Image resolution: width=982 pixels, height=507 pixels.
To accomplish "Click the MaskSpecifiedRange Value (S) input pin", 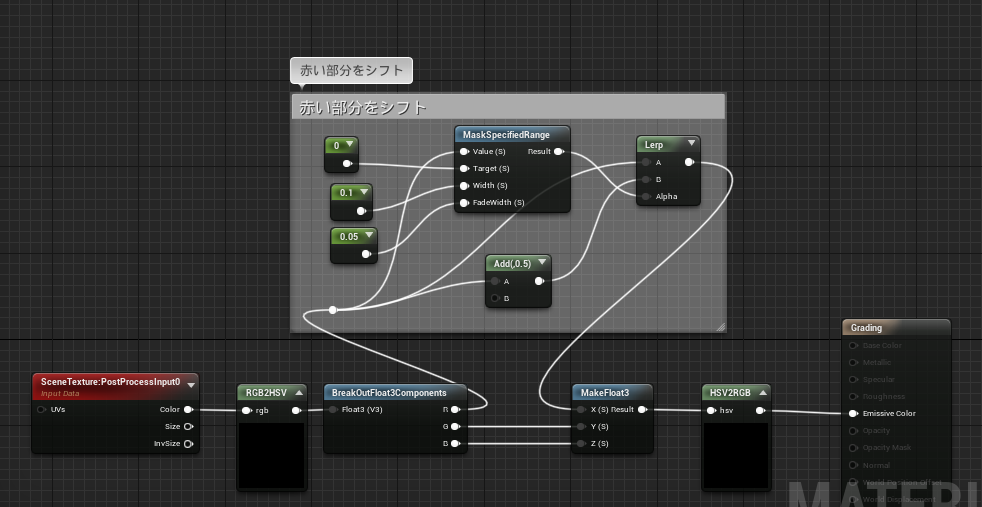I will click(464, 151).
